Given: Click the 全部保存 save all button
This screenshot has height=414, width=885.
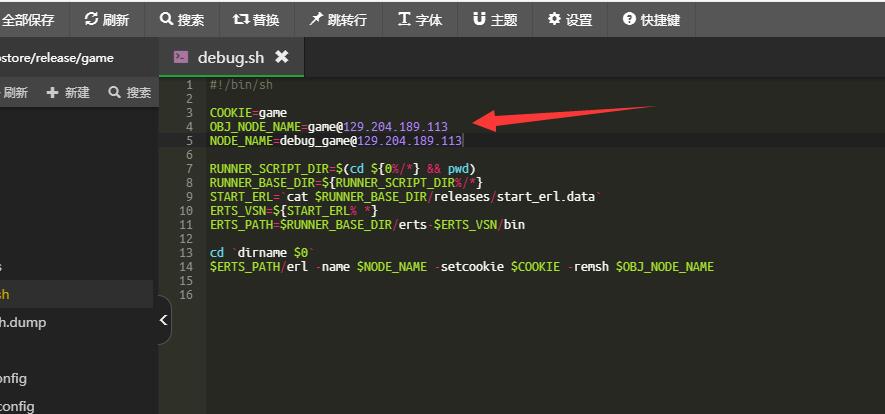Looking at the screenshot, I should pyautogui.click(x=28, y=19).
